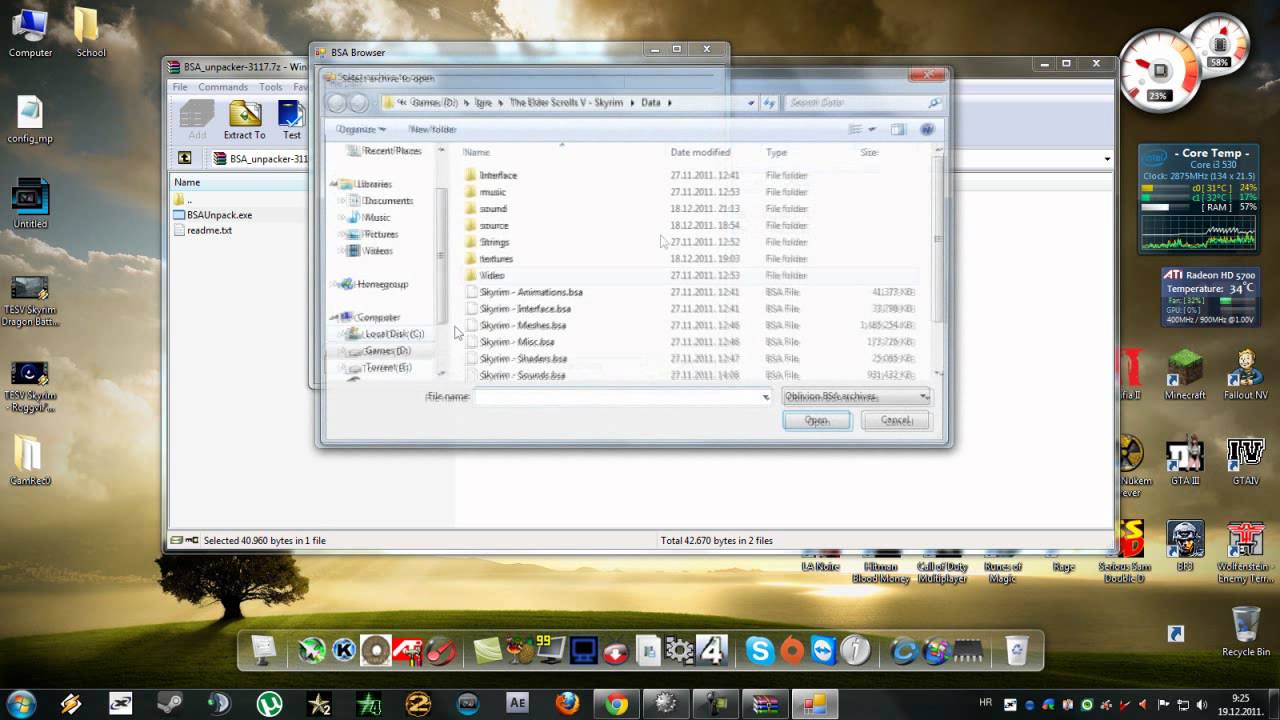
Task: Click The Elder Scrolls V - Skyrim breadcrumb
Action: click(566, 103)
